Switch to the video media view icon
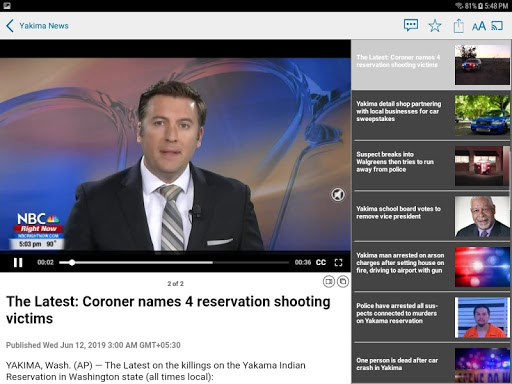The width and height of the screenshot is (512, 384). point(329,282)
